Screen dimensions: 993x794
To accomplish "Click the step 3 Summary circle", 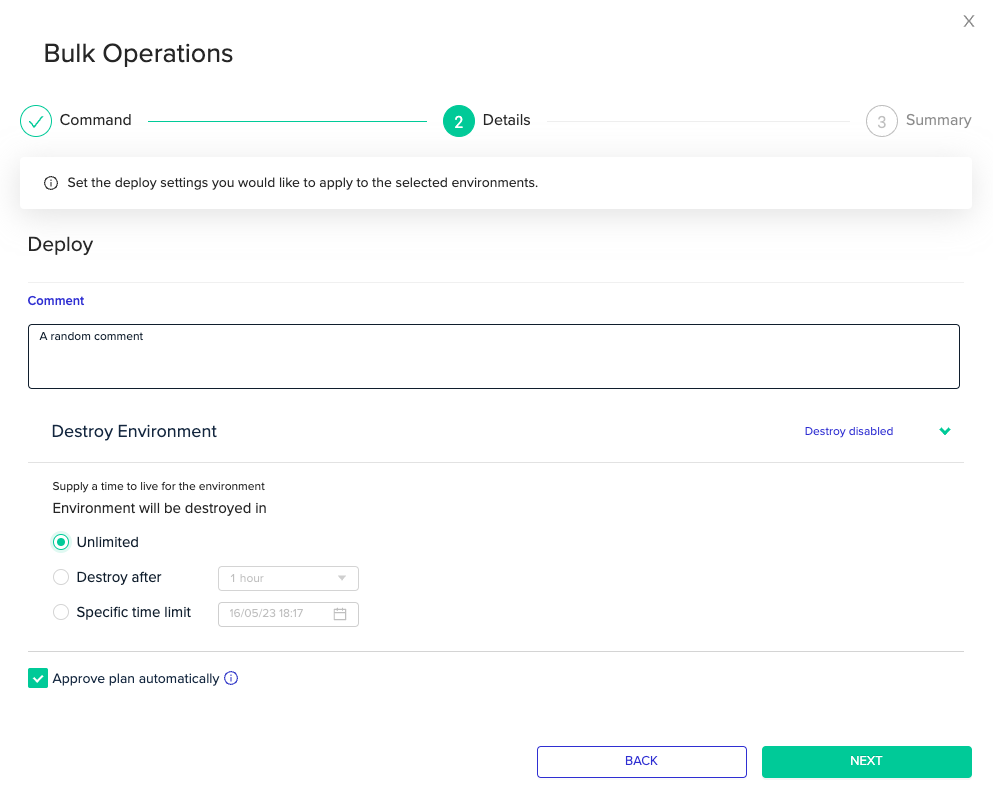I will point(882,121).
